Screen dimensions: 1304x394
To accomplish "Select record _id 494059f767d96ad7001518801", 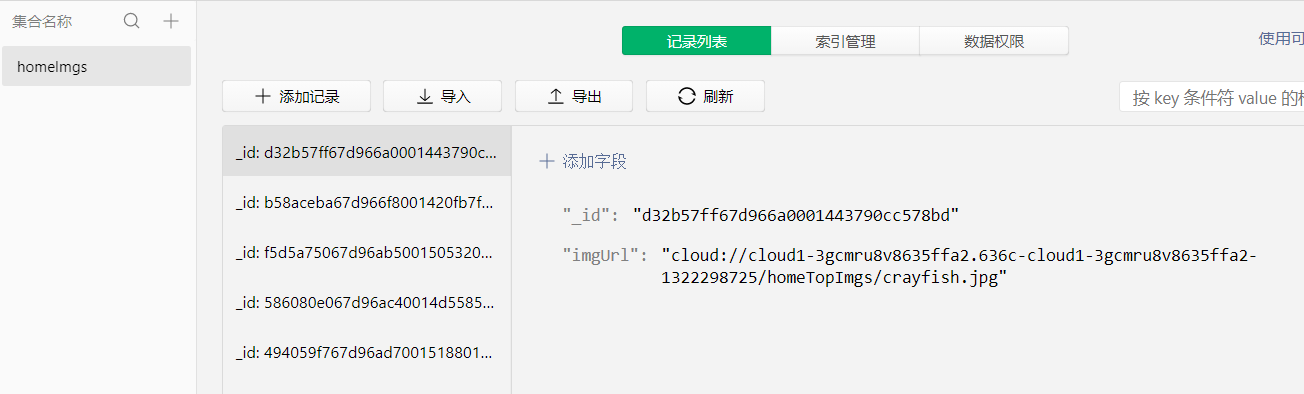I will pos(366,352).
